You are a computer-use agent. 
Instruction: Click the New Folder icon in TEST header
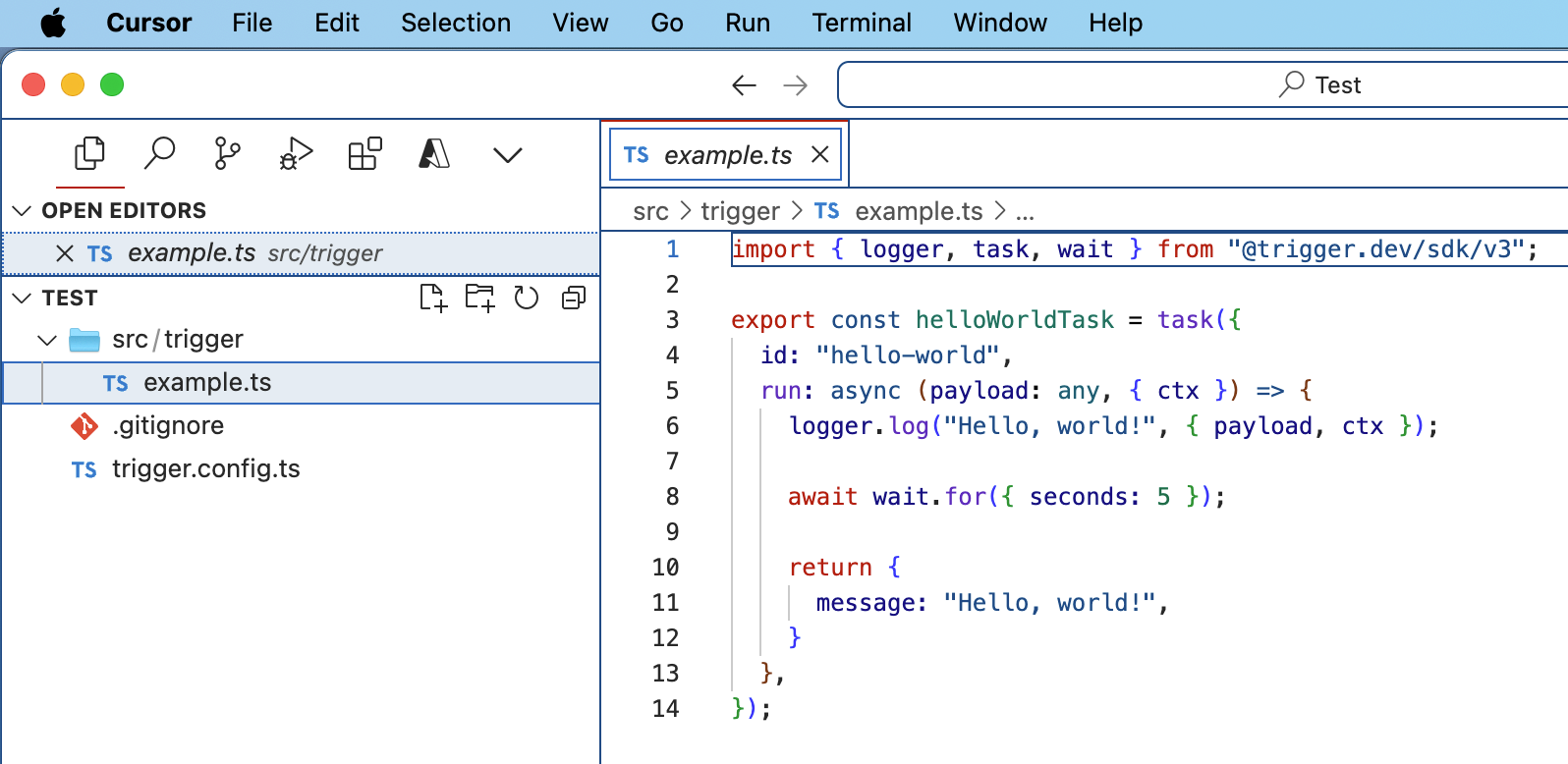(480, 298)
